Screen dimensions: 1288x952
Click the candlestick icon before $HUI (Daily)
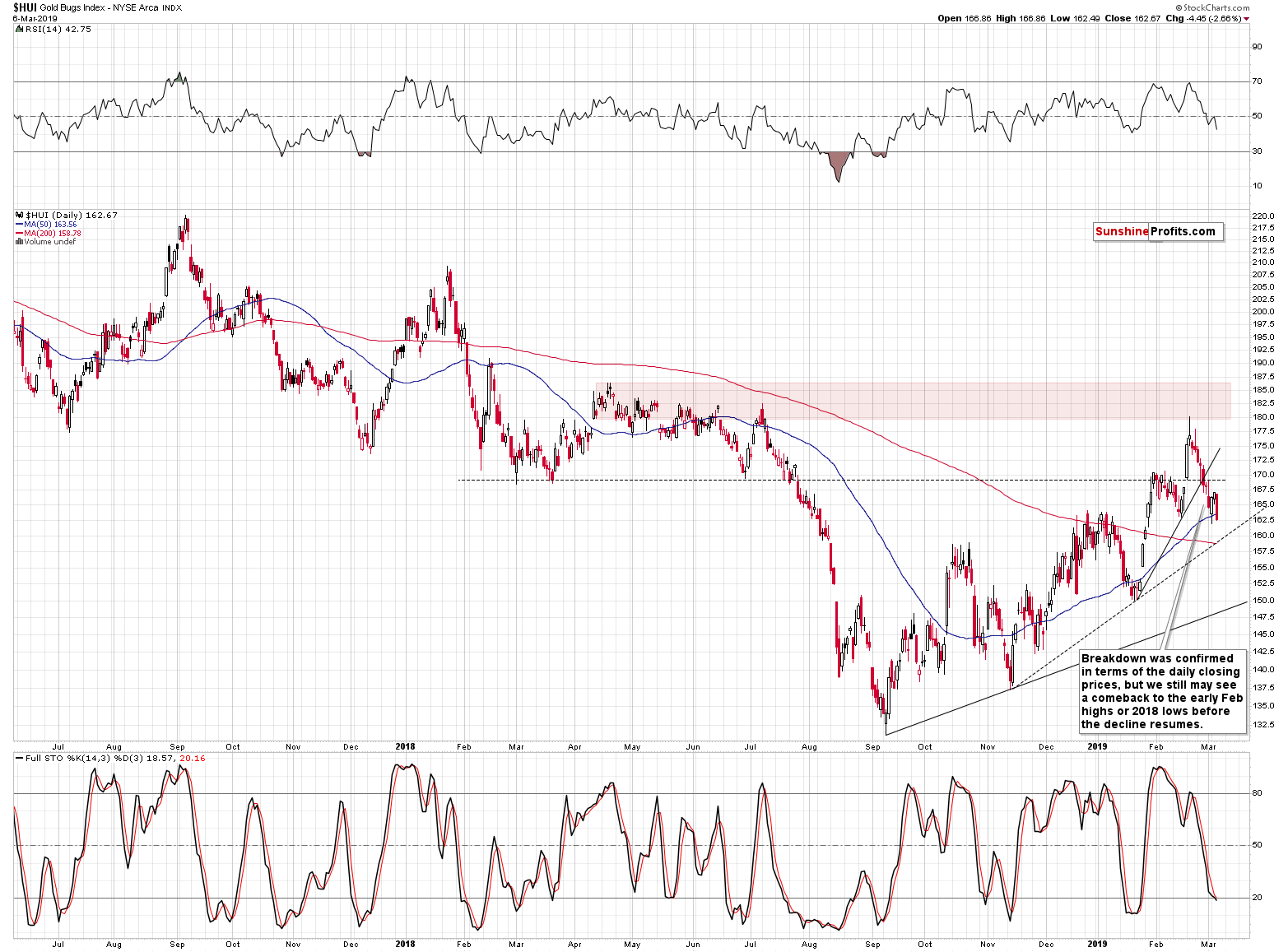19,215
